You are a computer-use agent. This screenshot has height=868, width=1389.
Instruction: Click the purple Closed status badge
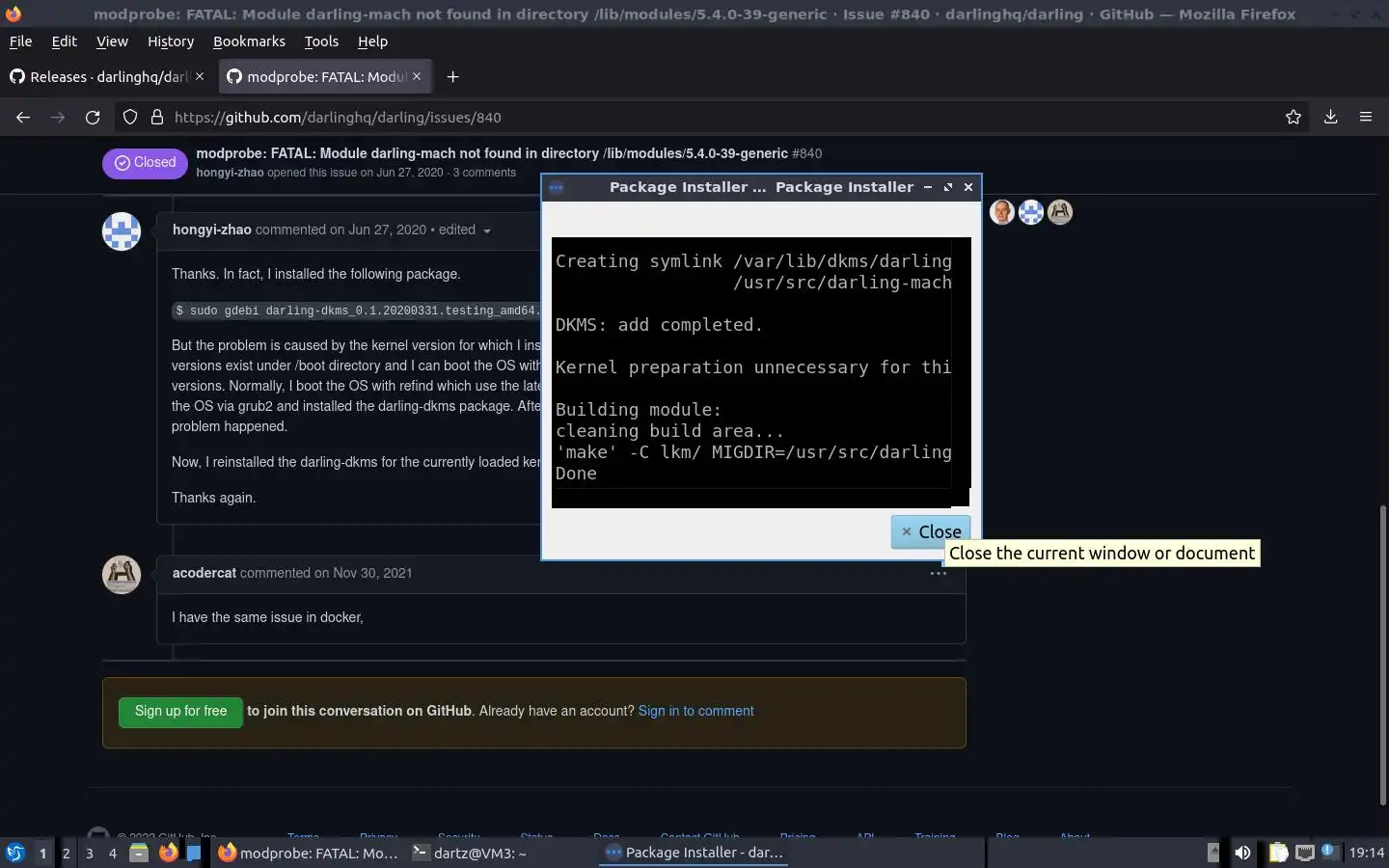pos(145,163)
